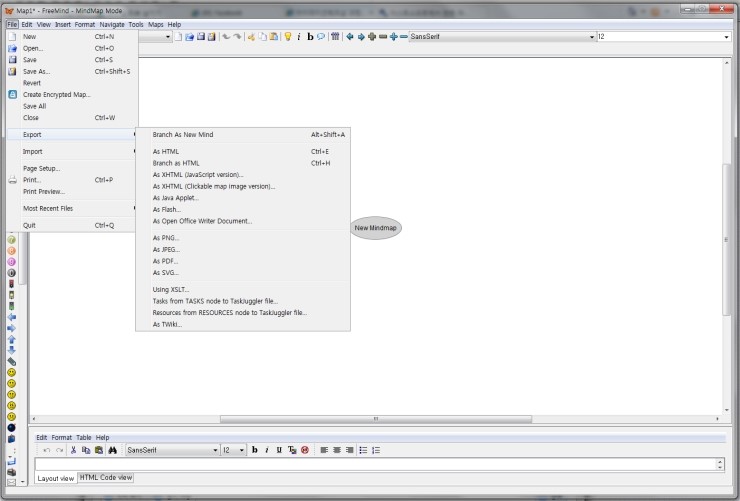This screenshot has width=740, height=501.
Task: Click the light bulb idea icon in toolbar
Action: click(x=287, y=37)
